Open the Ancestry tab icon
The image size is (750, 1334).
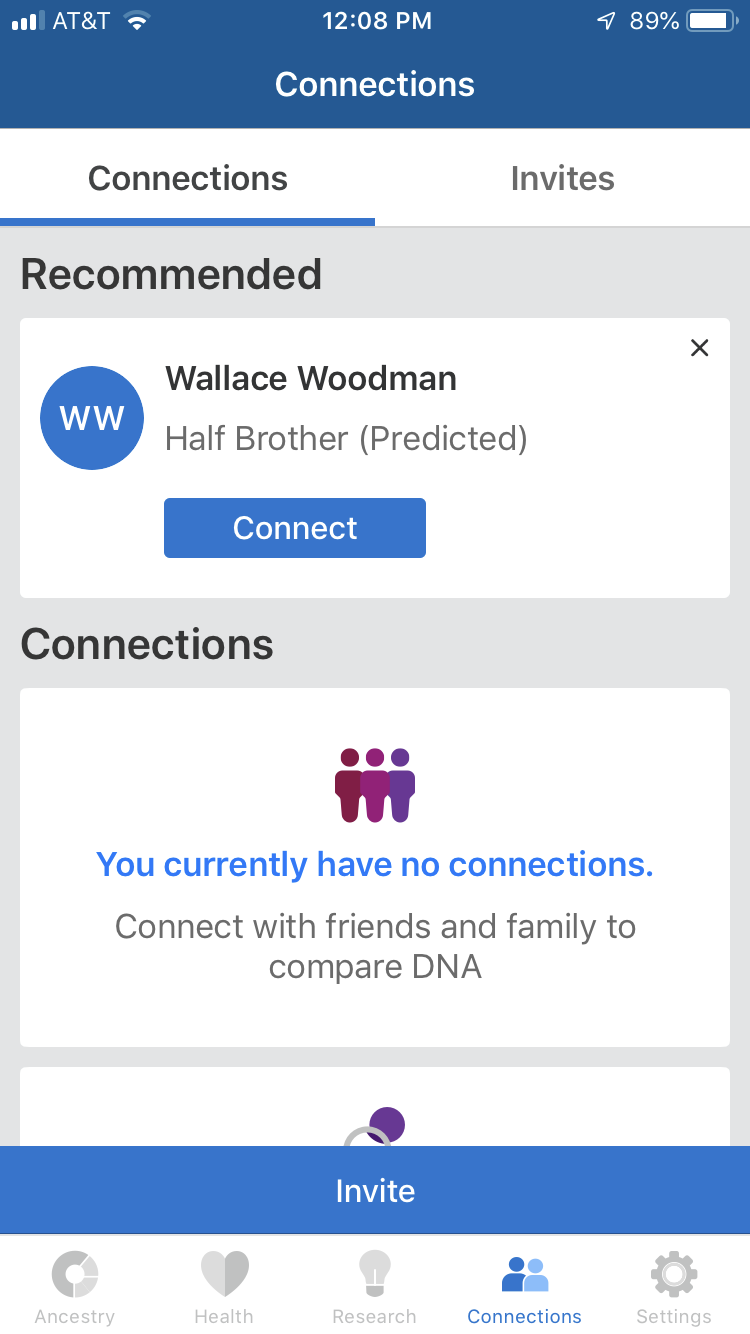(74, 1275)
